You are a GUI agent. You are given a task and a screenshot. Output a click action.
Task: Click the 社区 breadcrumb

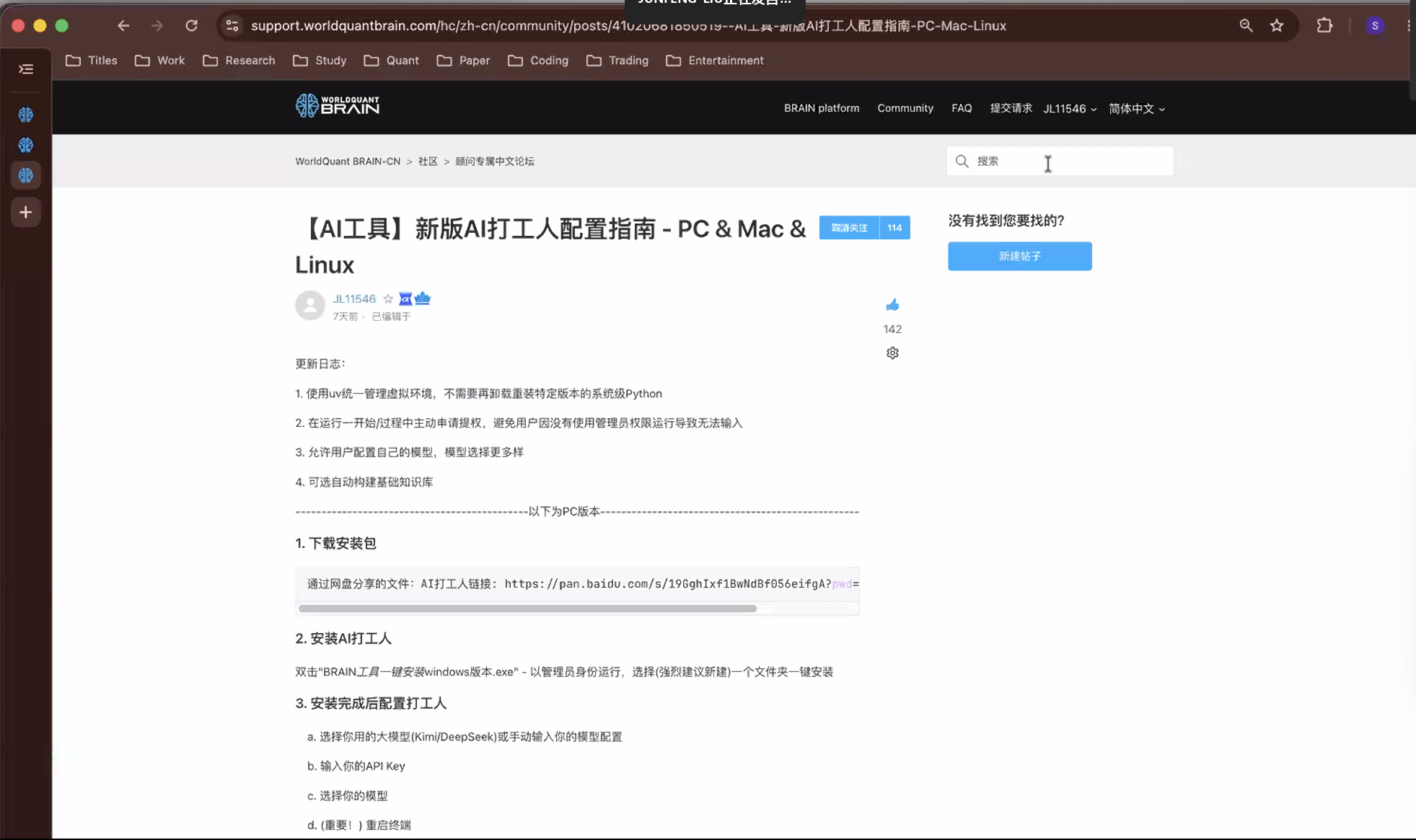coord(428,162)
